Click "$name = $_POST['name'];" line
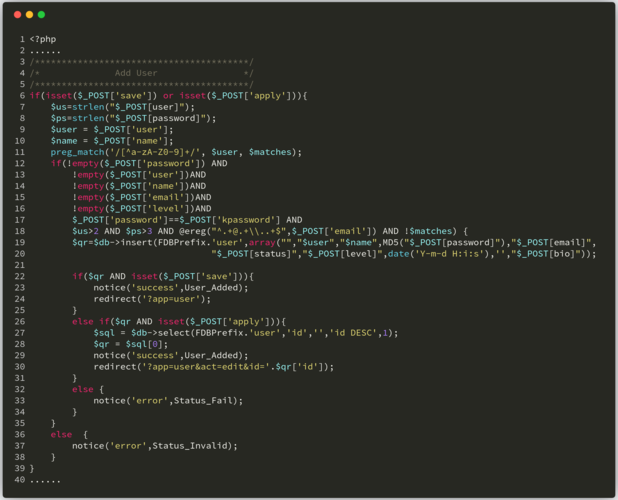Image resolution: width=618 pixels, height=500 pixels. [112, 141]
